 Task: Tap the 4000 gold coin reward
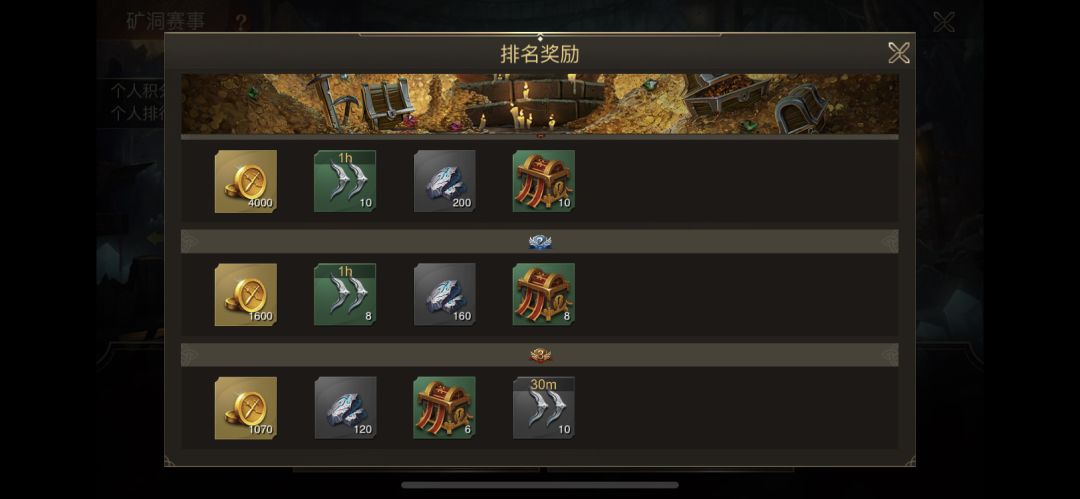point(246,181)
